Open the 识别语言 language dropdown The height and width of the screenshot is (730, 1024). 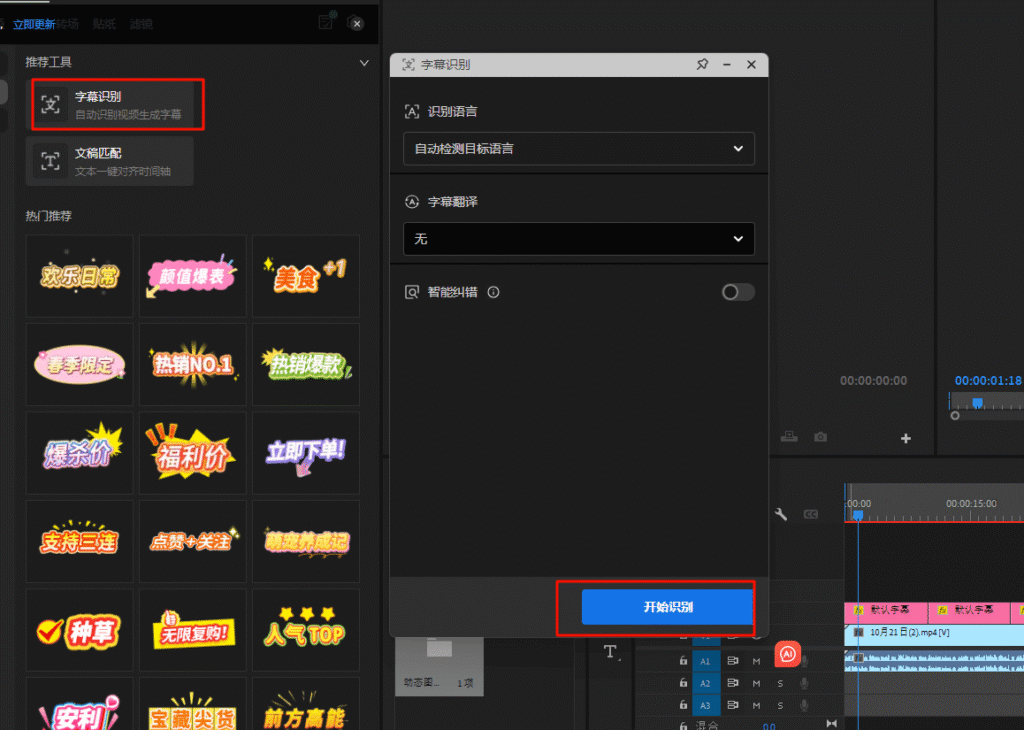[x=578, y=148]
